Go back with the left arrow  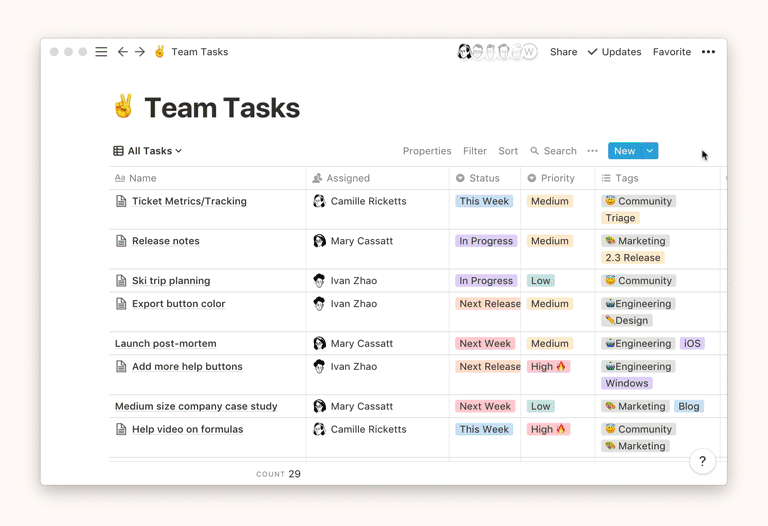click(x=123, y=52)
